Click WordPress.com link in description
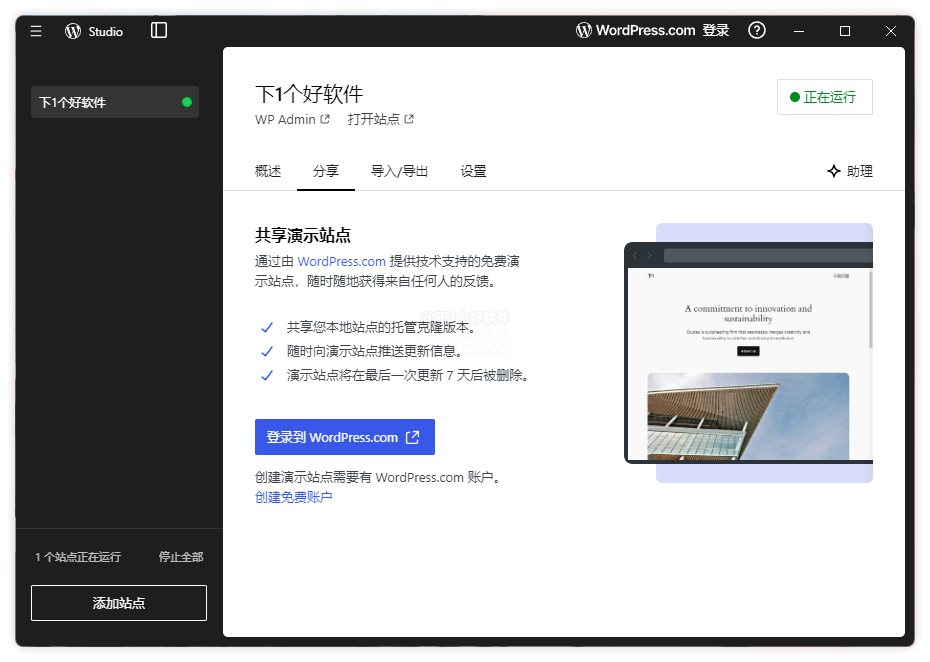The height and width of the screenshot is (662, 930). pos(342,262)
